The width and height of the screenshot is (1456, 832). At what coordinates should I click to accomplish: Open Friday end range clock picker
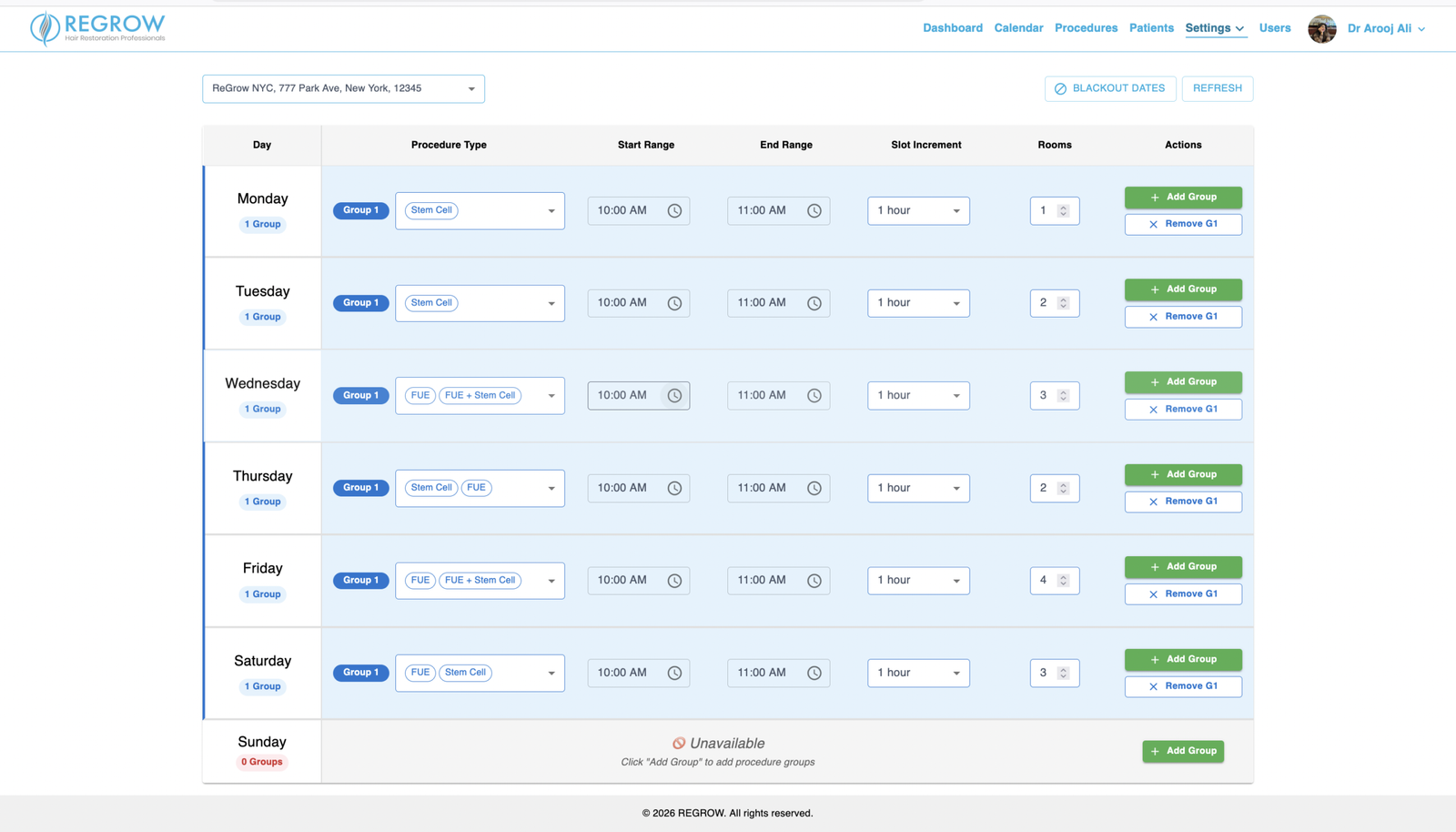coord(814,581)
